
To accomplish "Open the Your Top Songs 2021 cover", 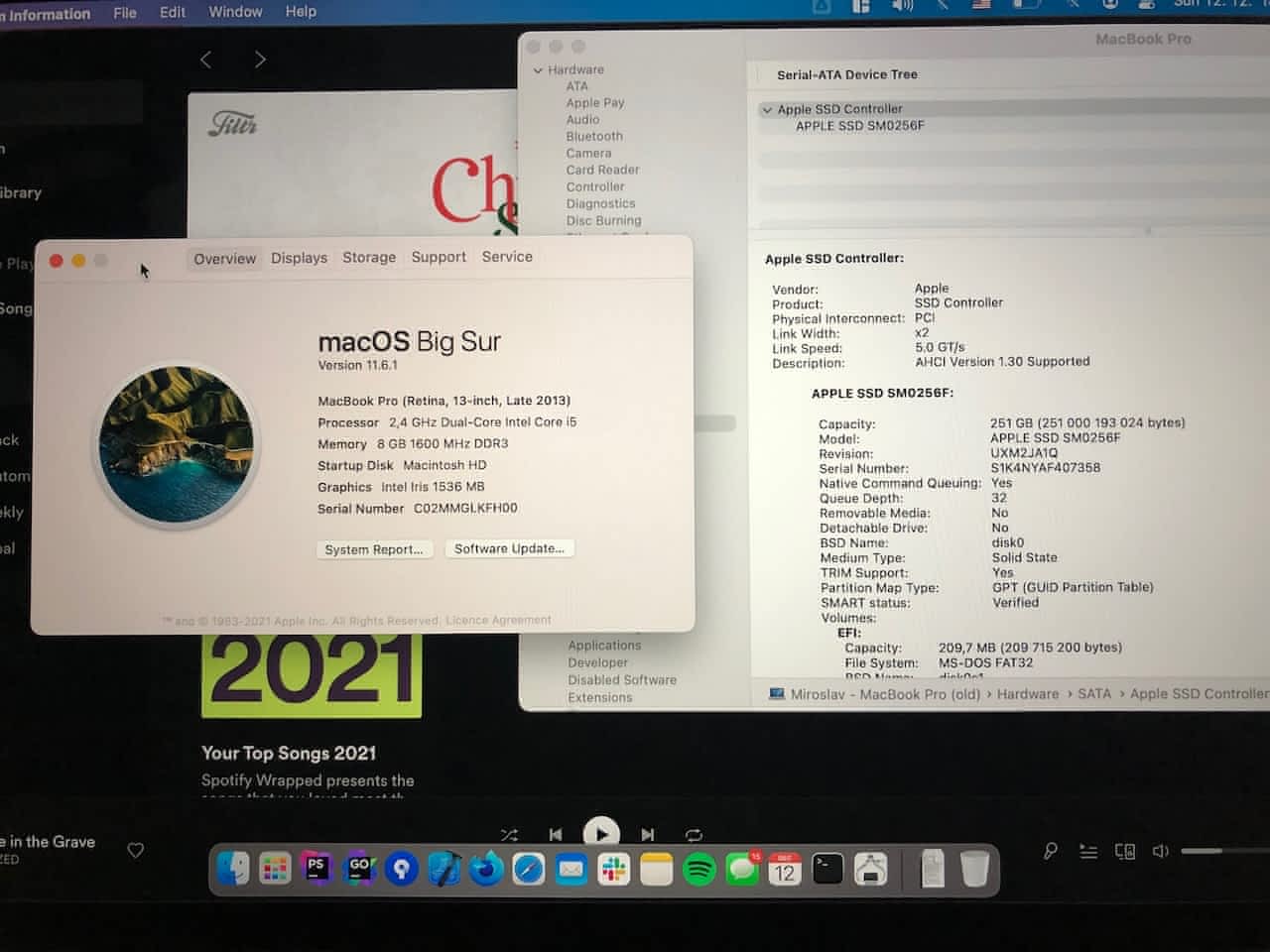I will point(312,674).
